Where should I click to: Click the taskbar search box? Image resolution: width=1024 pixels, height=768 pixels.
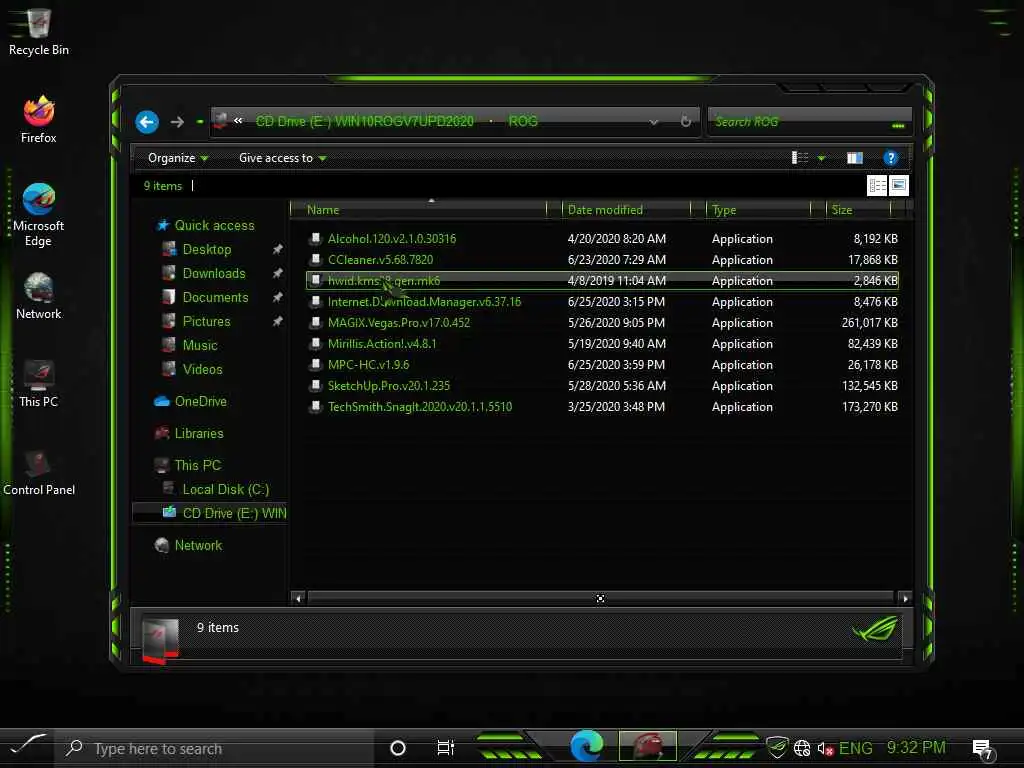(x=214, y=748)
